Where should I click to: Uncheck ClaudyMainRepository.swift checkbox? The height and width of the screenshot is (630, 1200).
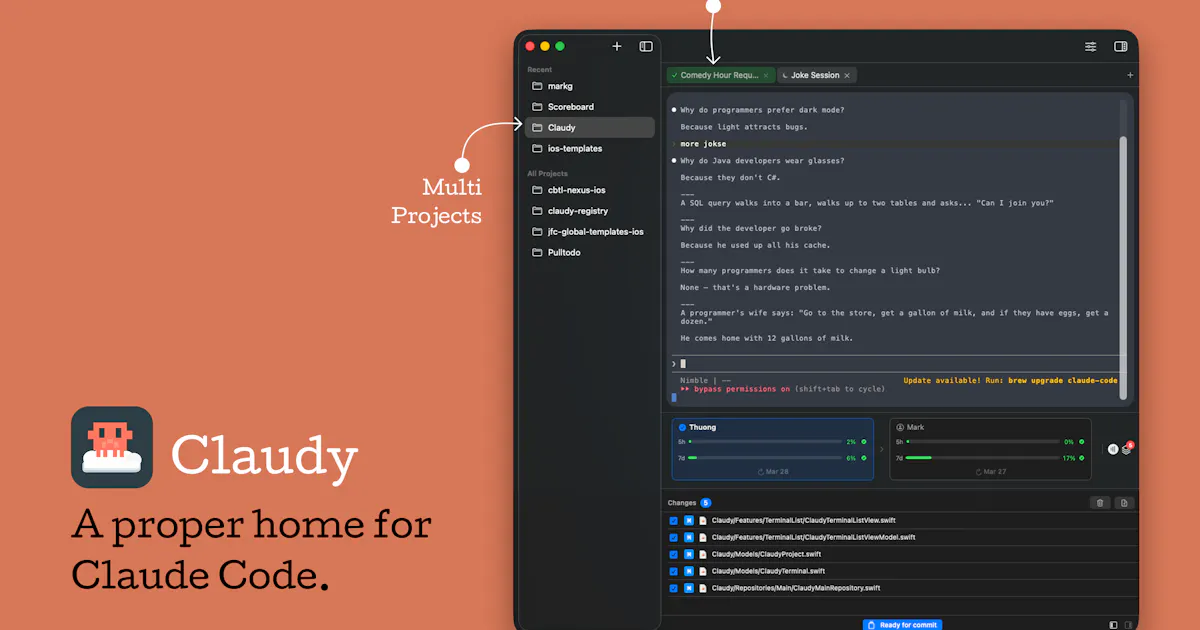coord(674,588)
